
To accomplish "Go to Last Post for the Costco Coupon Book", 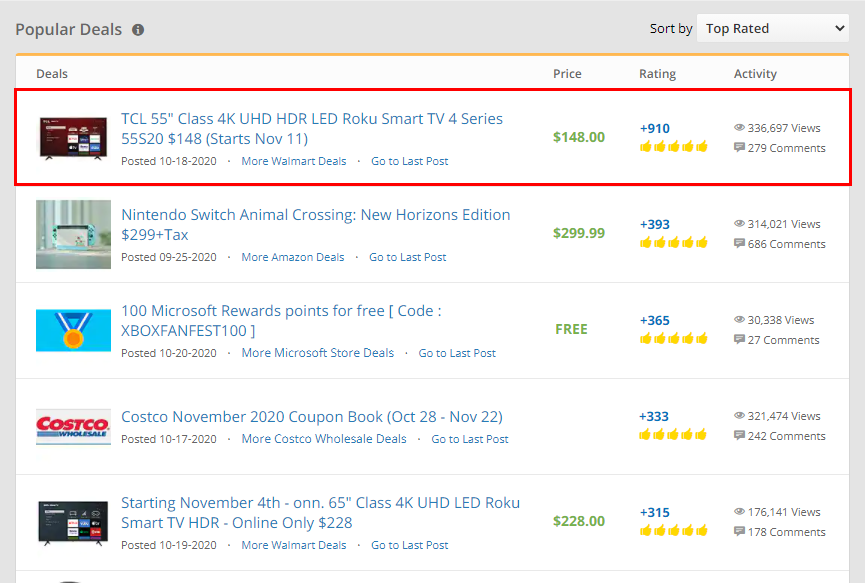I will pyautogui.click(x=470, y=439).
